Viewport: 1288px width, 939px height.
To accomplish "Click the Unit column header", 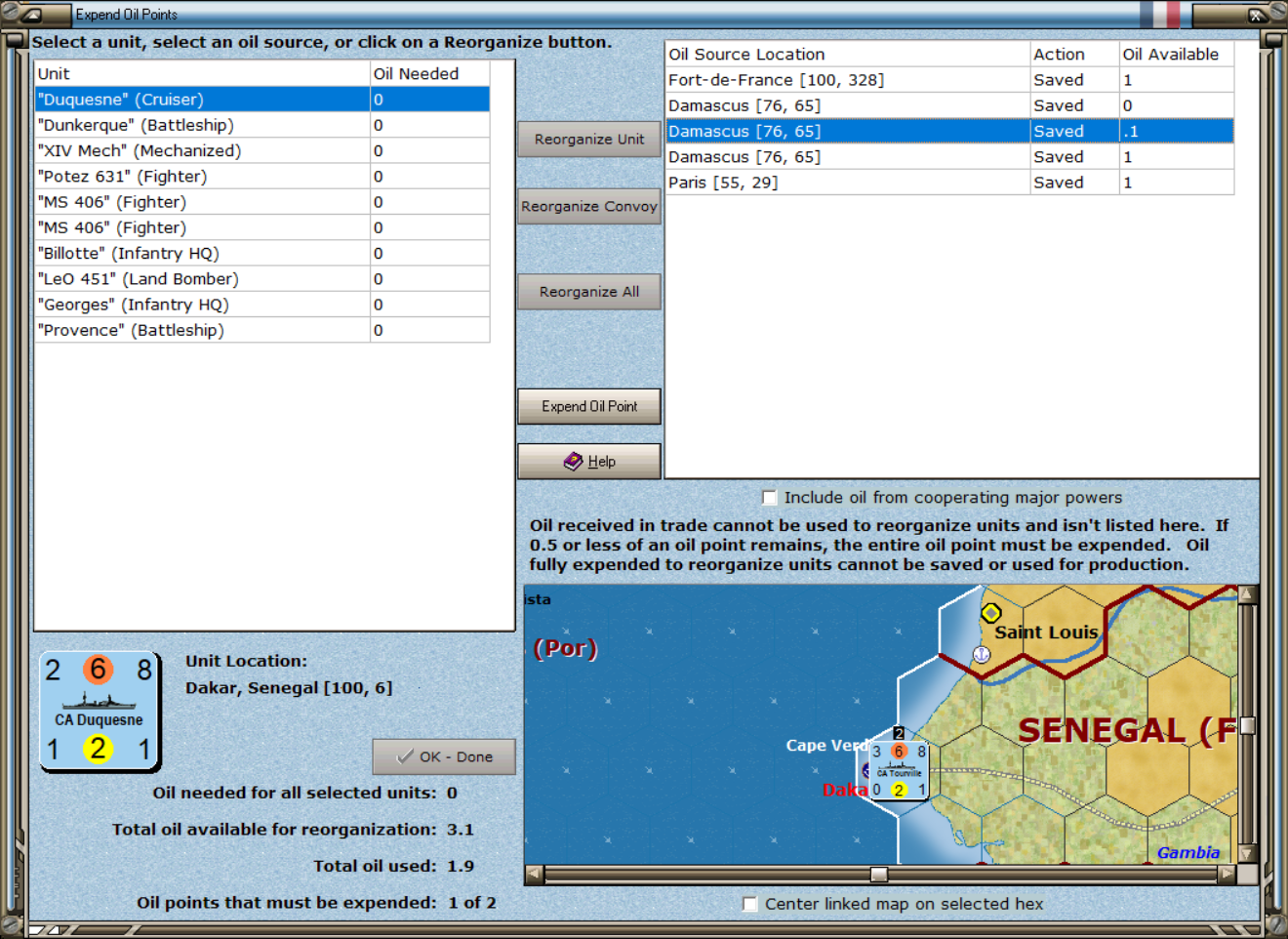I will pyautogui.click(x=202, y=73).
